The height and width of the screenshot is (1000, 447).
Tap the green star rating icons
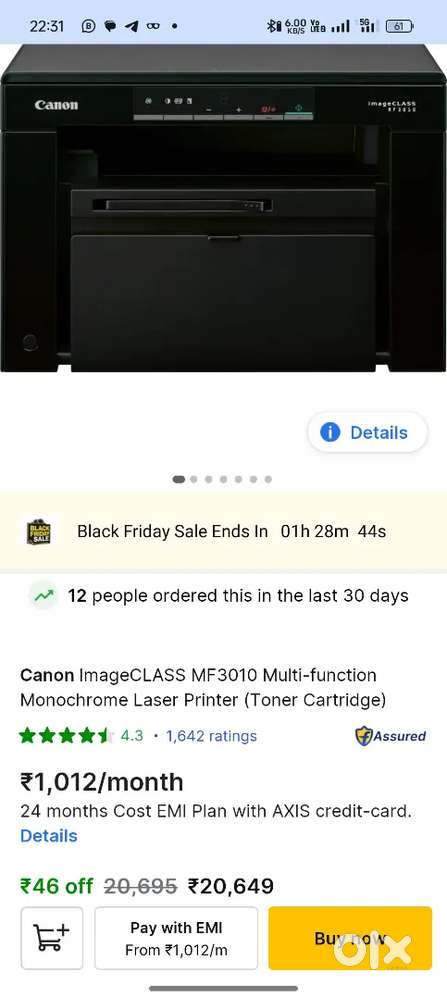click(x=66, y=736)
